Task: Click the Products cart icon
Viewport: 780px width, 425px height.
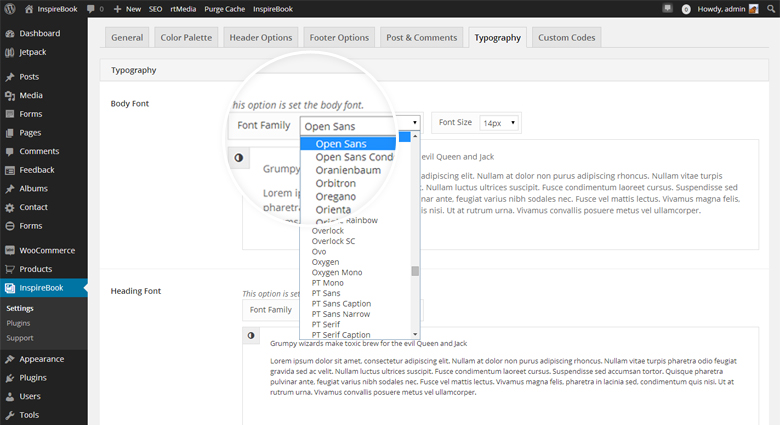Action: pyautogui.click(x=9, y=269)
